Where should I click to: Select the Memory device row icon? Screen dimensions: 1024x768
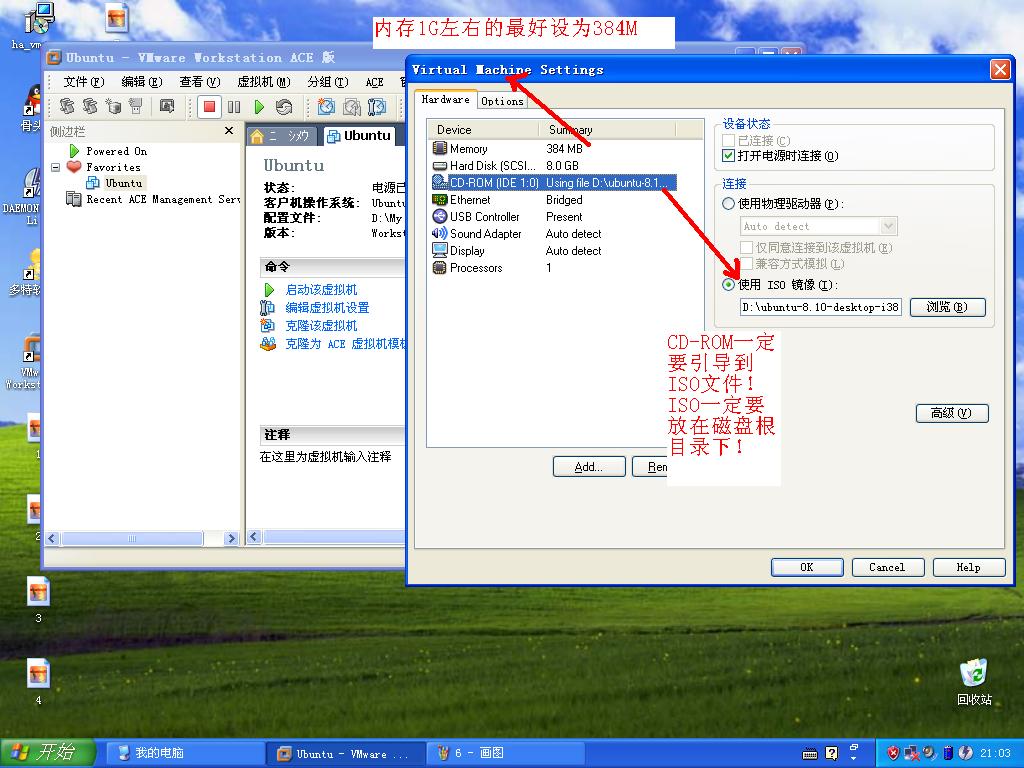[440, 148]
